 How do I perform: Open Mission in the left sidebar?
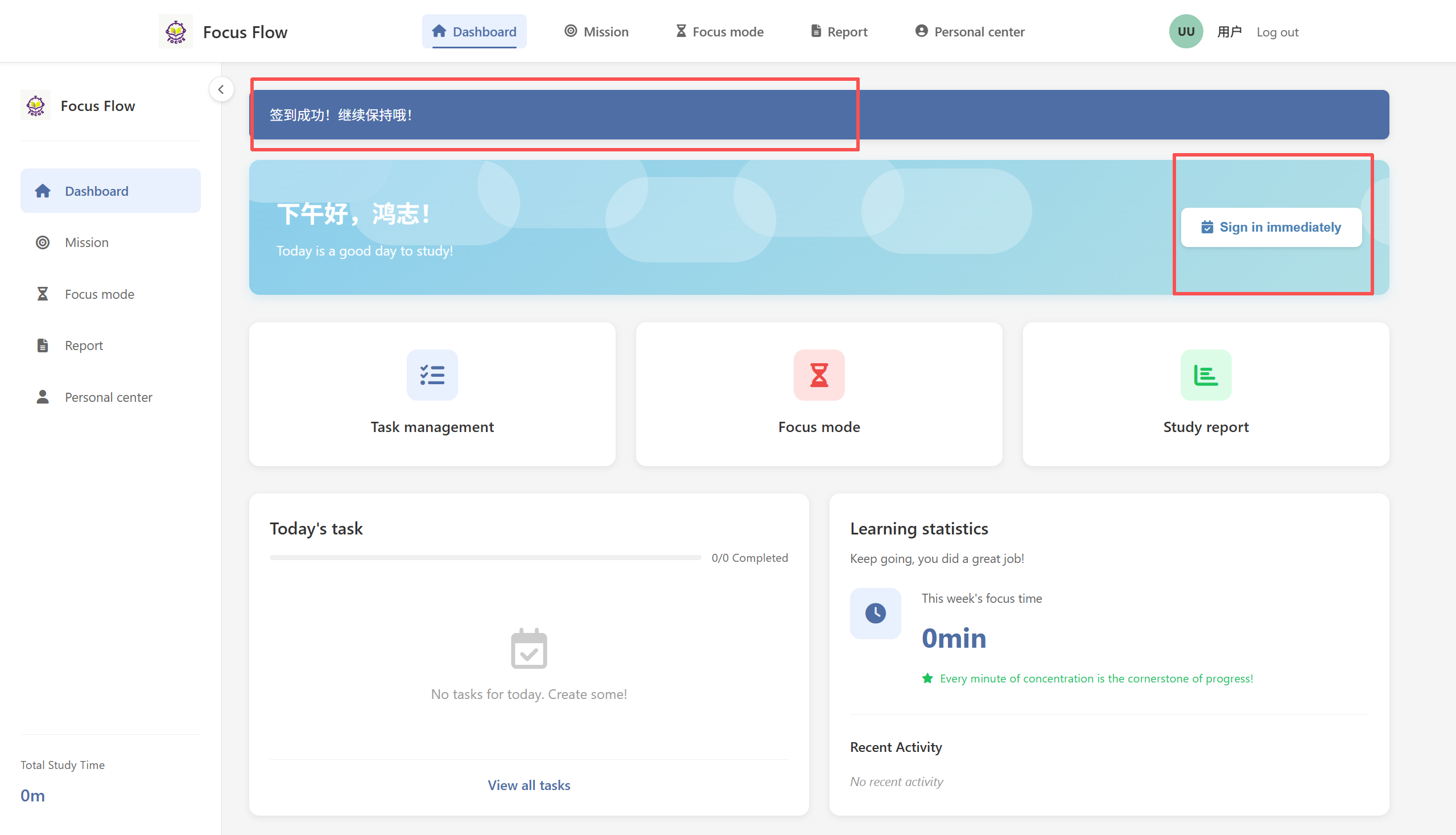point(86,242)
